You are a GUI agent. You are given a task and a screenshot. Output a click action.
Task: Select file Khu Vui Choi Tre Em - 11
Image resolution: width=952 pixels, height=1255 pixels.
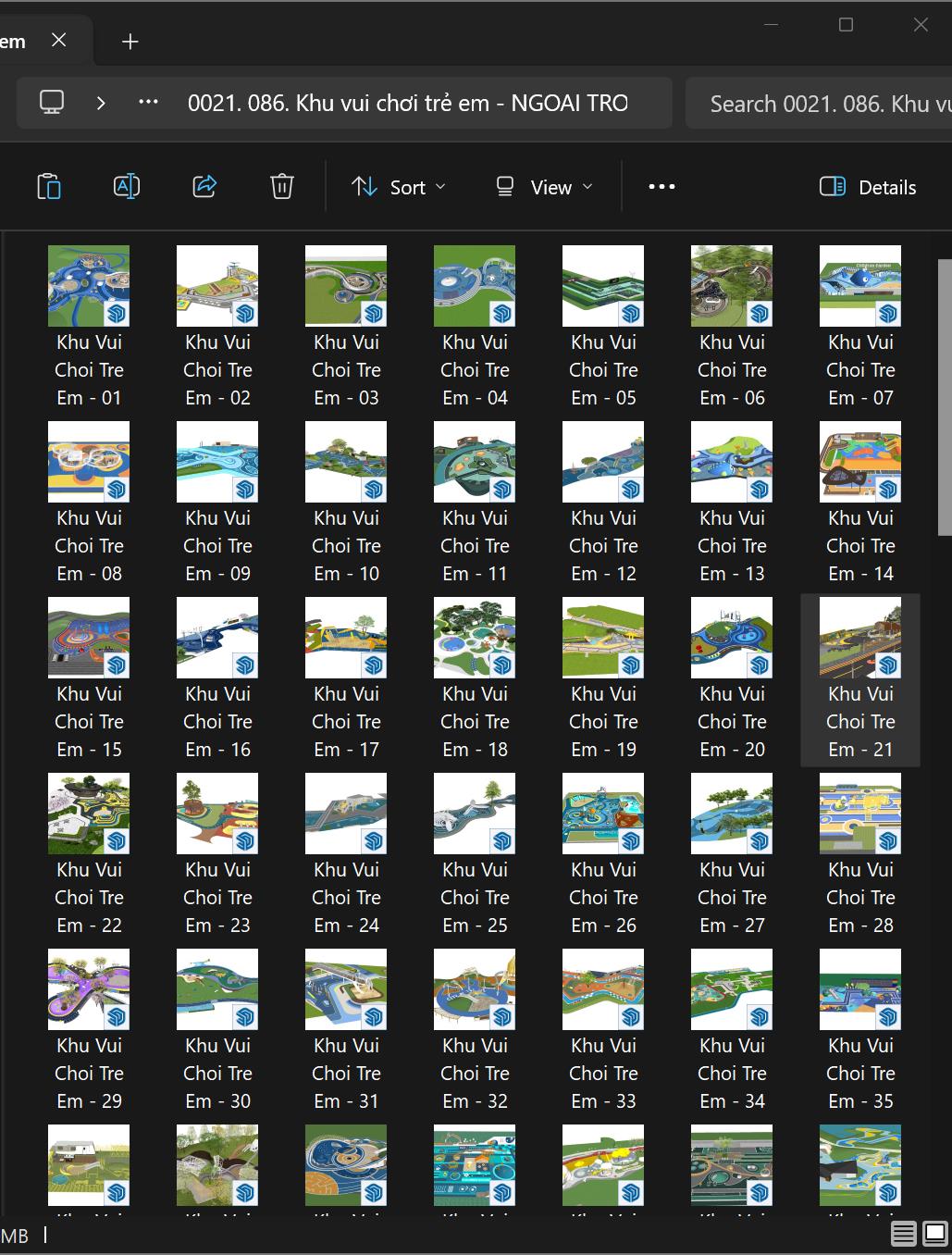(475, 502)
